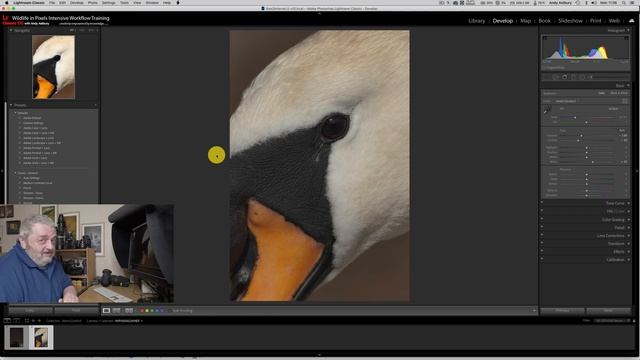The image size is (640, 360).
Task: Toggle the Detail panel on/off switch
Action: (542, 227)
